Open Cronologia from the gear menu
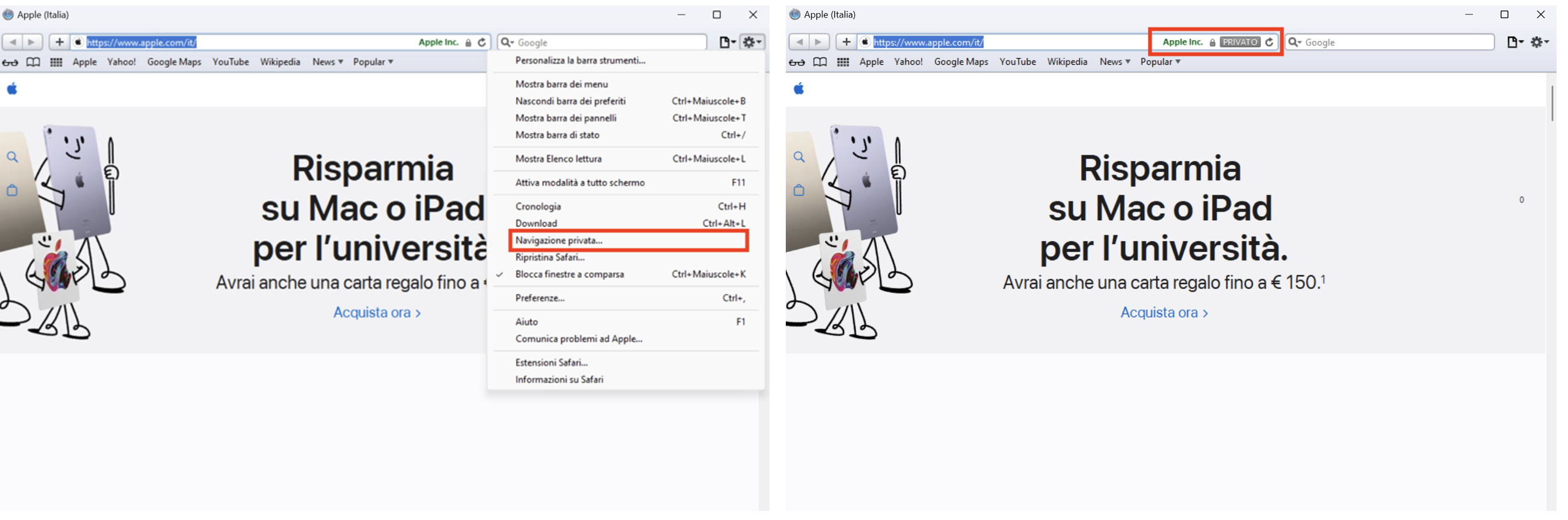 (626, 206)
